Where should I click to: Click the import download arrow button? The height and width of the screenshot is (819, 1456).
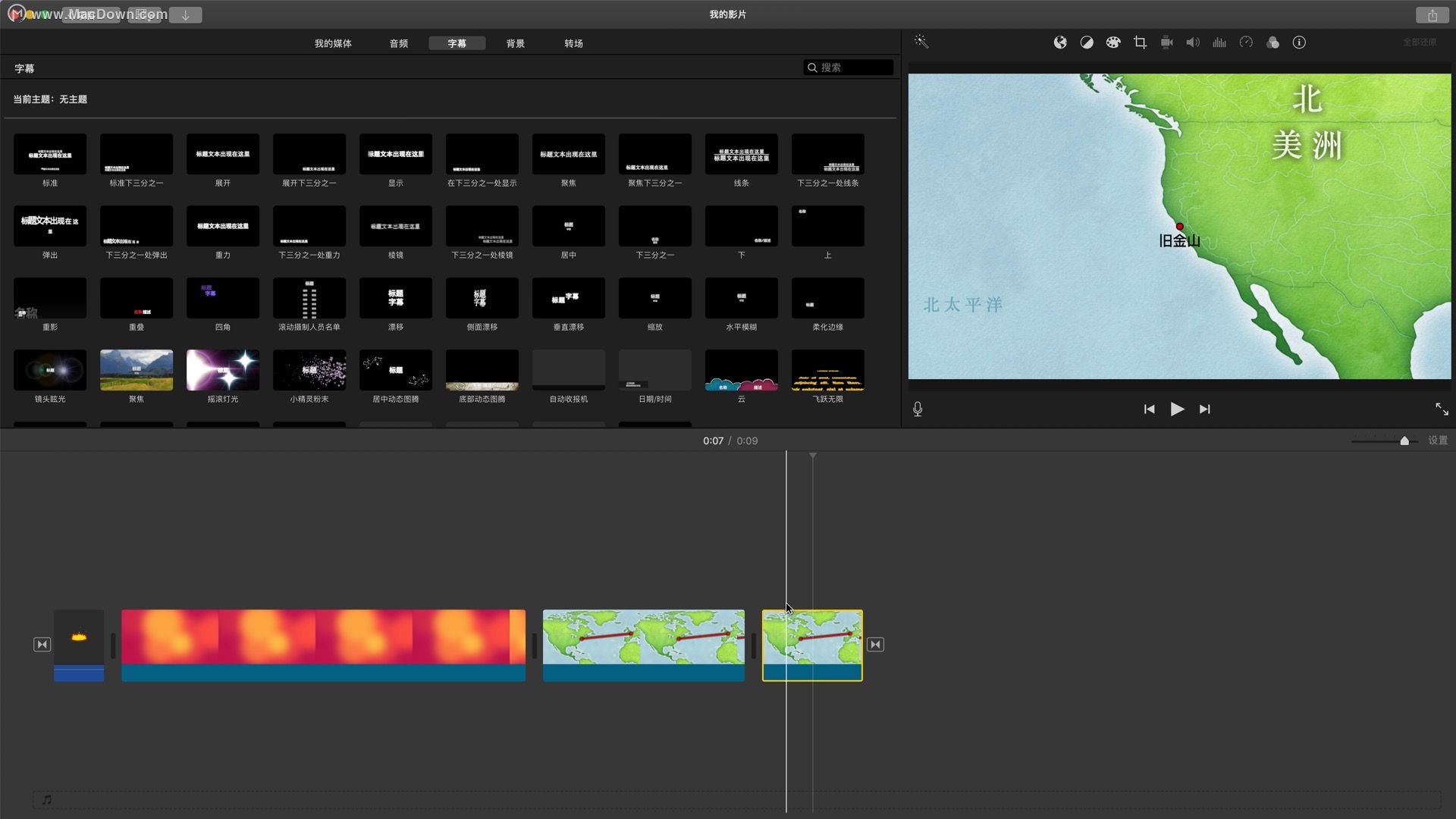click(185, 15)
